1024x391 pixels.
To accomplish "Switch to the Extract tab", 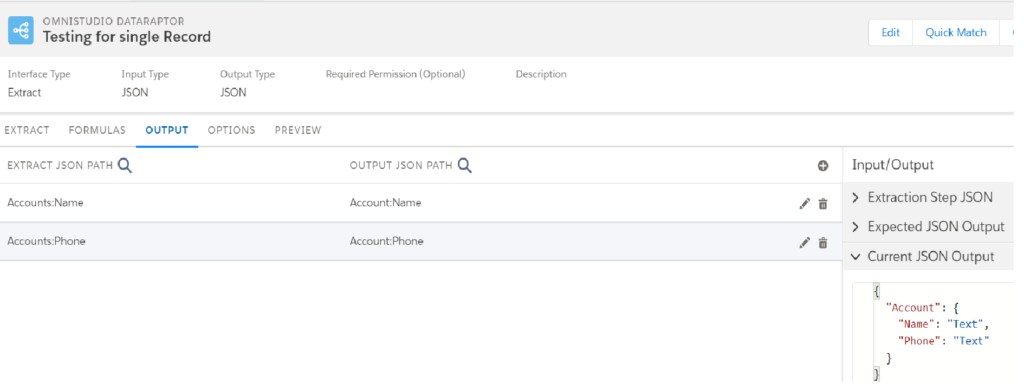I will pyautogui.click(x=27, y=130).
